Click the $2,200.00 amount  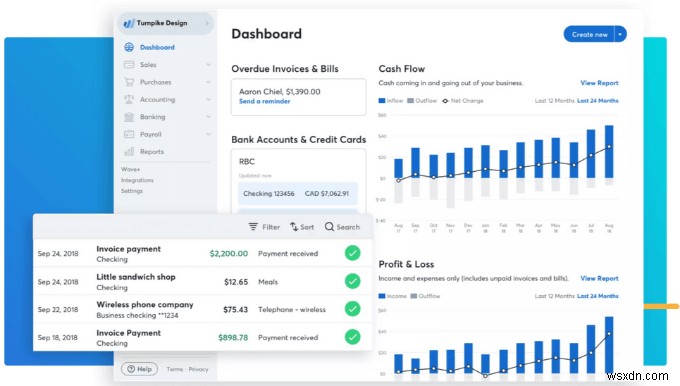(x=229, y=253)
